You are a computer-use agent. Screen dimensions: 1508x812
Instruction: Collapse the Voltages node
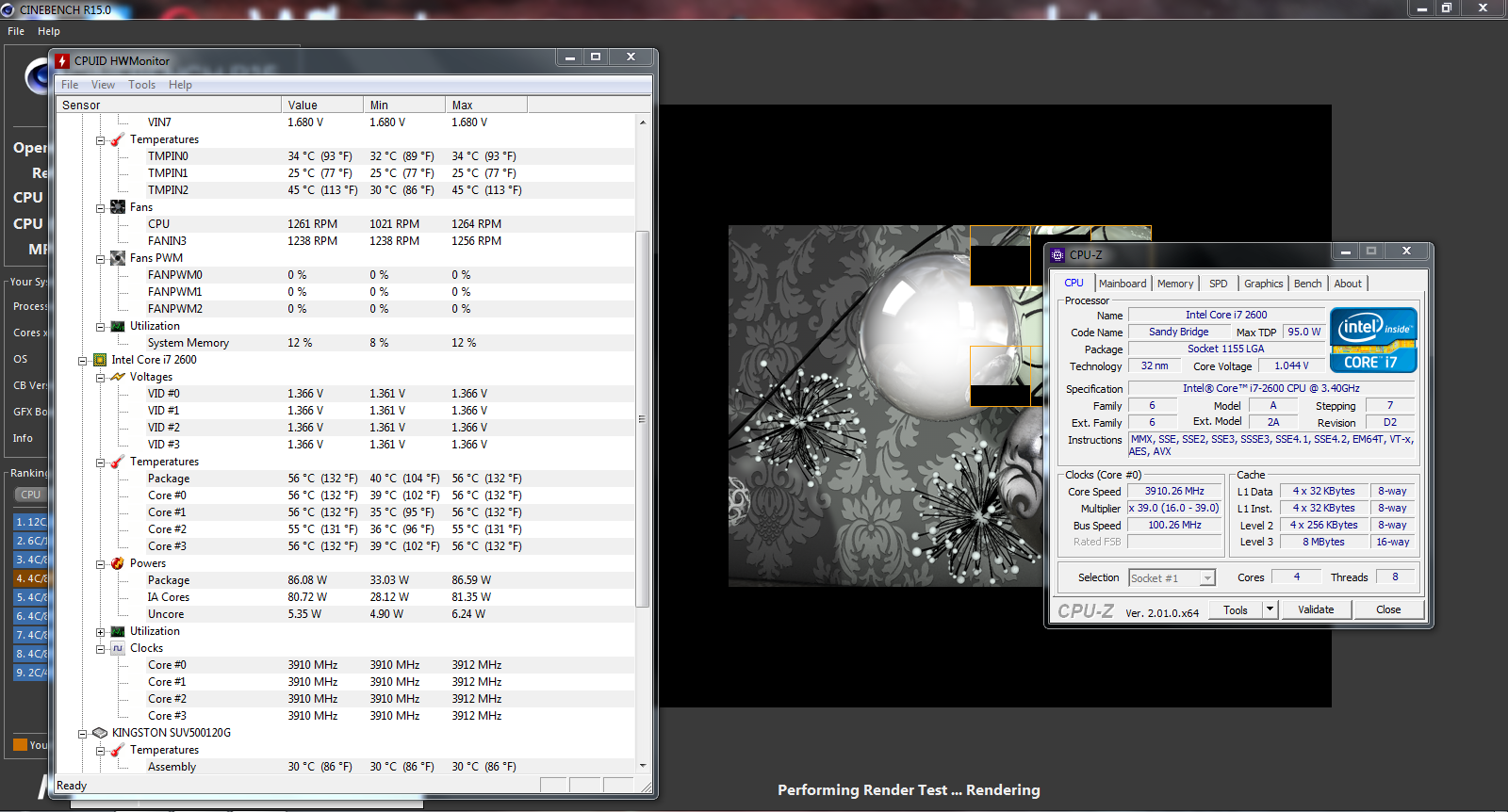[100, 378]
